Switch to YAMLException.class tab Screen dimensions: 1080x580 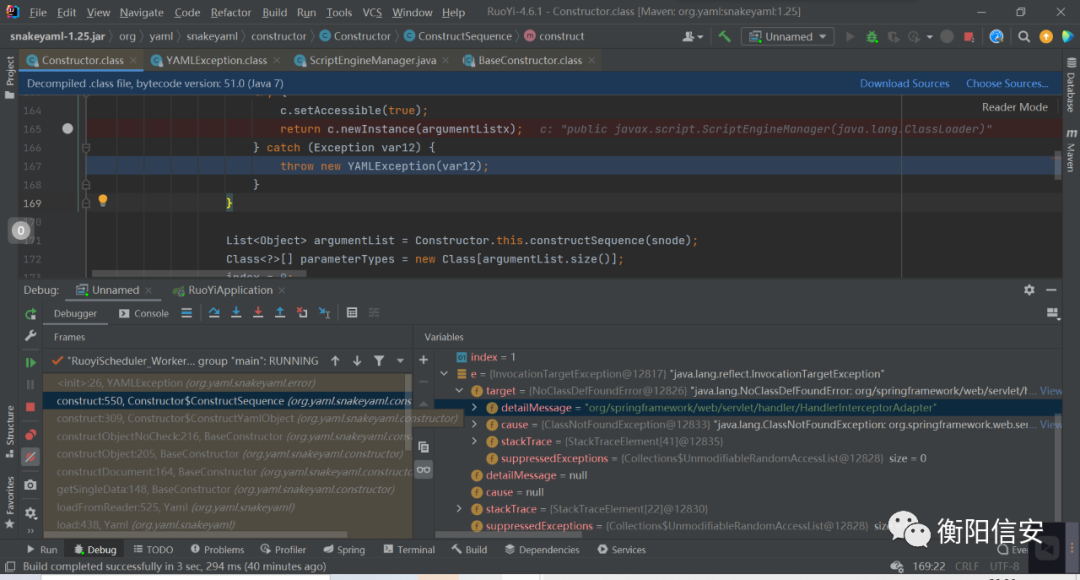(216, 61)
